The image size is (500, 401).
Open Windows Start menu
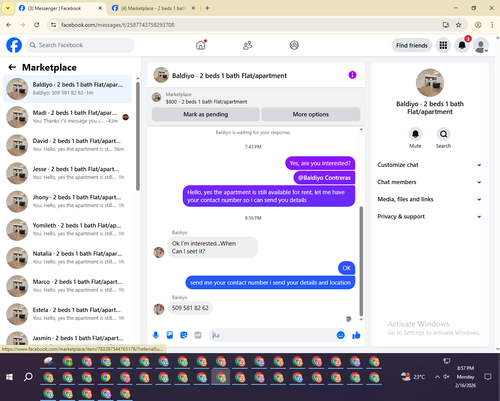point(9,377)
